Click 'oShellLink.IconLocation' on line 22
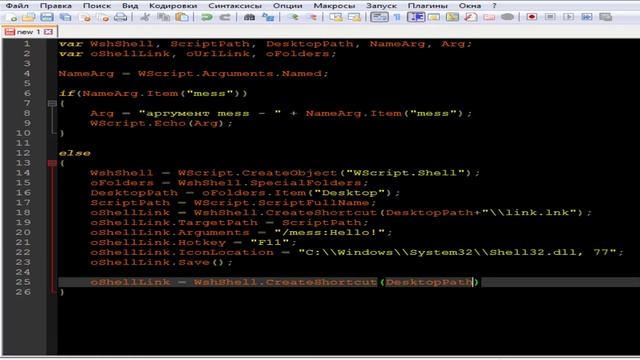This screenshot has width=640, height=360. [x=182, y=252]
